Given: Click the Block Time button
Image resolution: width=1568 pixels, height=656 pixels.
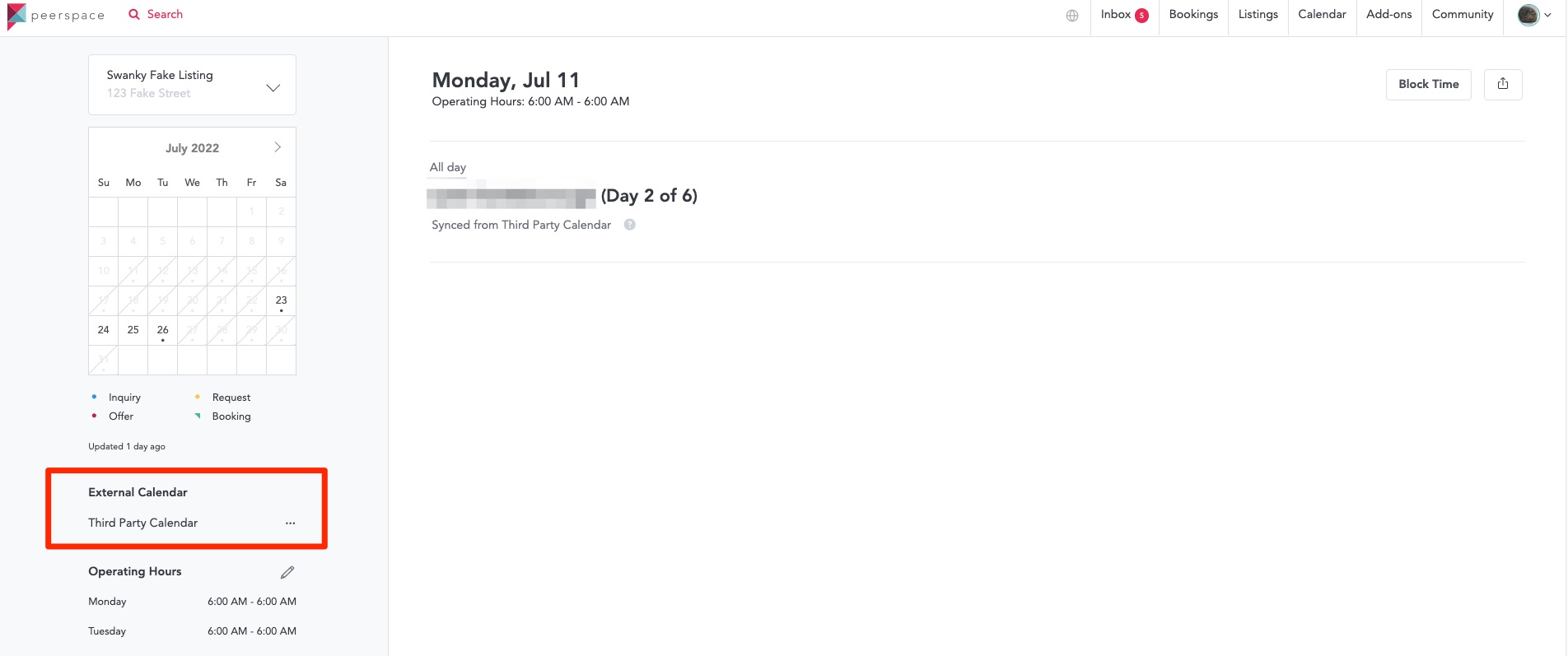Looking at the screenshot, I should [x=1429, y=84].
